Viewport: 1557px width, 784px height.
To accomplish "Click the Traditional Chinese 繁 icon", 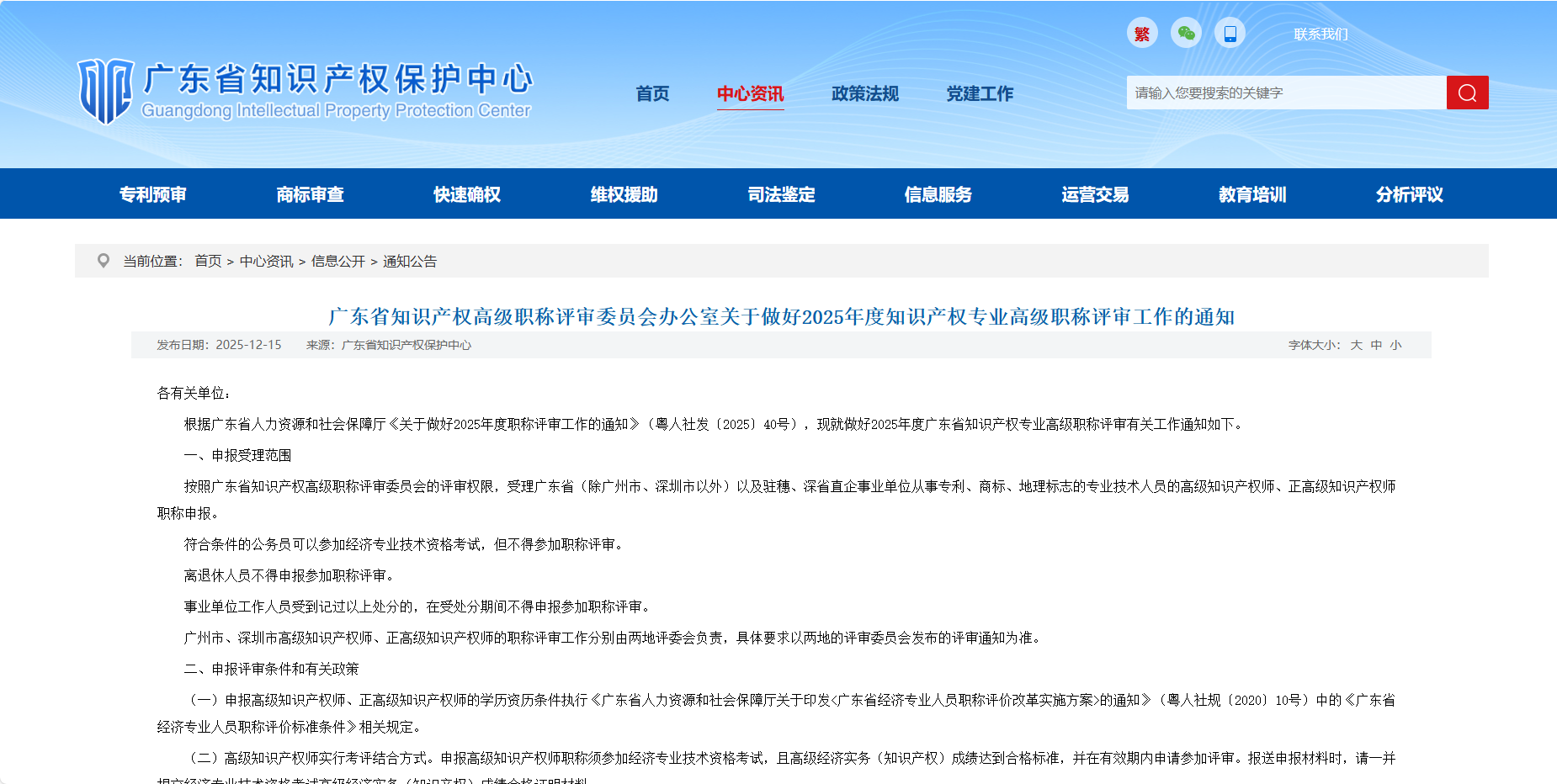I will (x=1142, y=34).
